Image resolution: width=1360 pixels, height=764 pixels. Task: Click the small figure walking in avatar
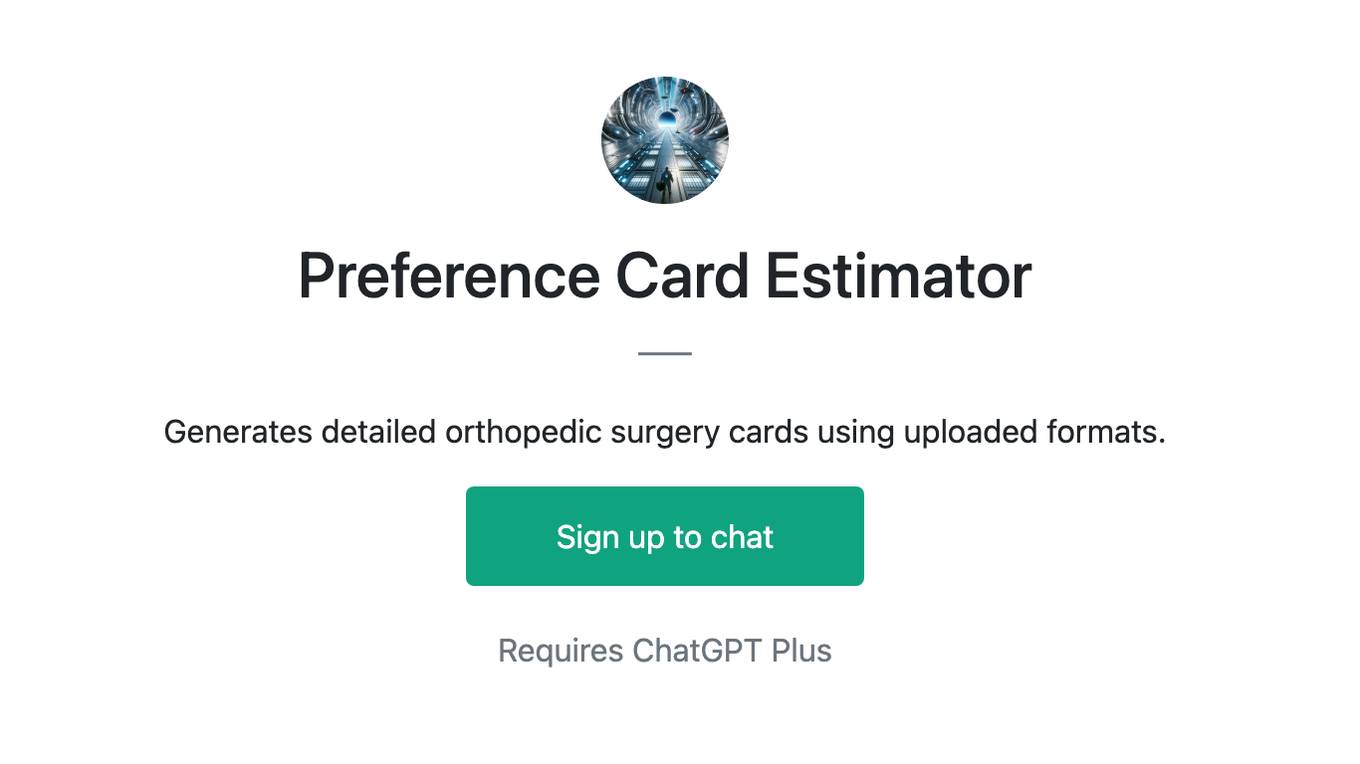[663, 181]
